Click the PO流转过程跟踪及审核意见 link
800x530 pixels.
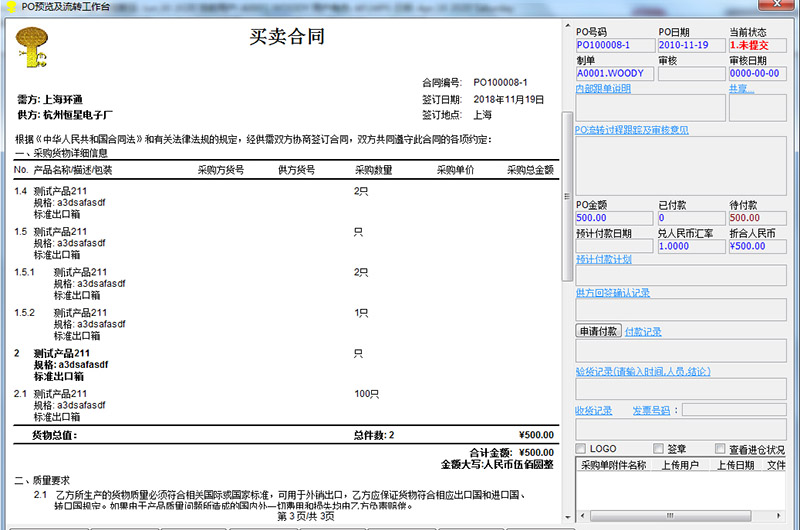pos(632,130)
